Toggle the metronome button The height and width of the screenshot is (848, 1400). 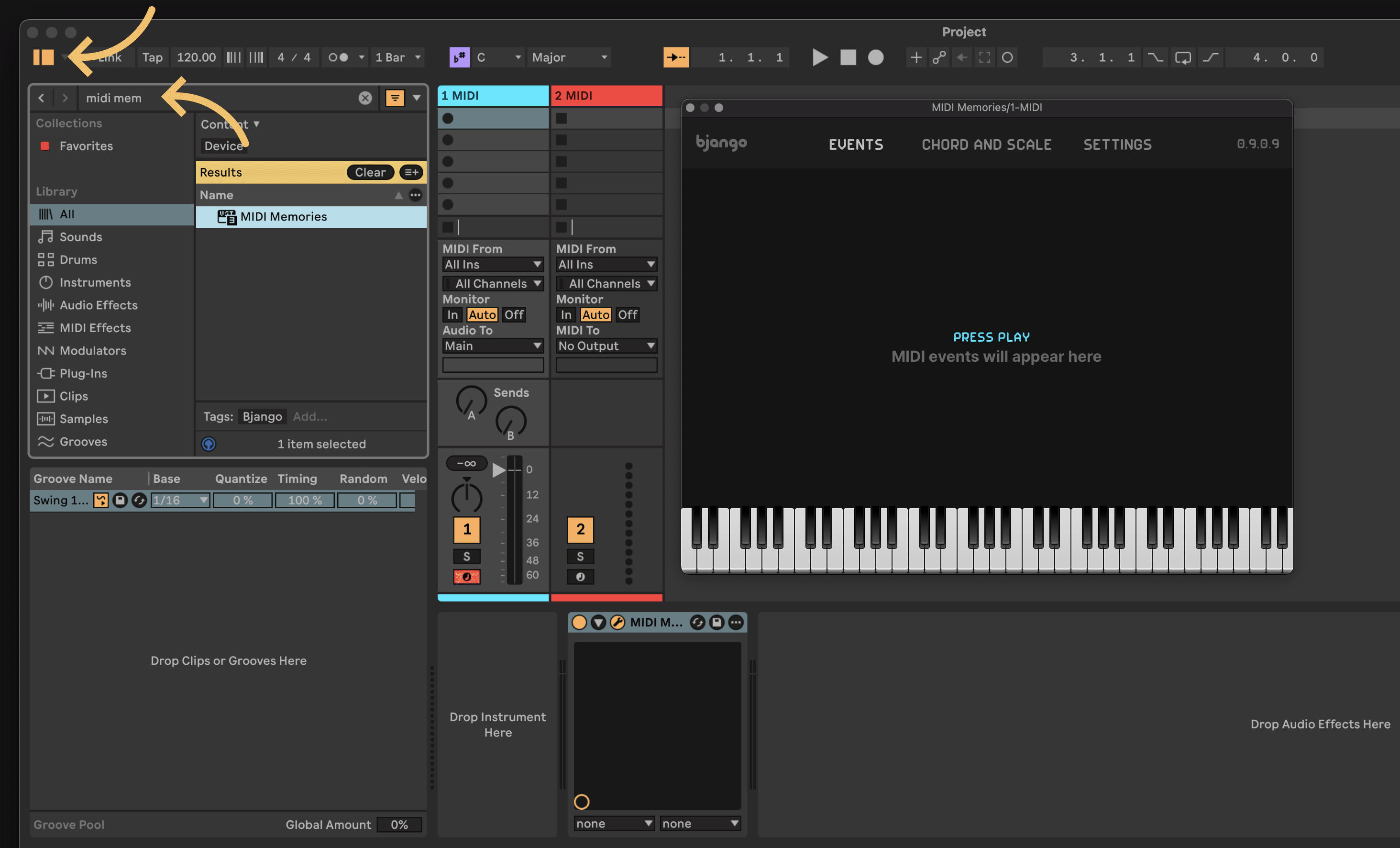tap(338, 57)
